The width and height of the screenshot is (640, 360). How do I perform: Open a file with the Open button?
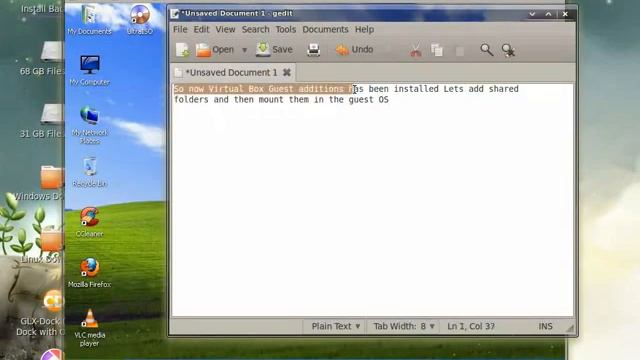215,50
